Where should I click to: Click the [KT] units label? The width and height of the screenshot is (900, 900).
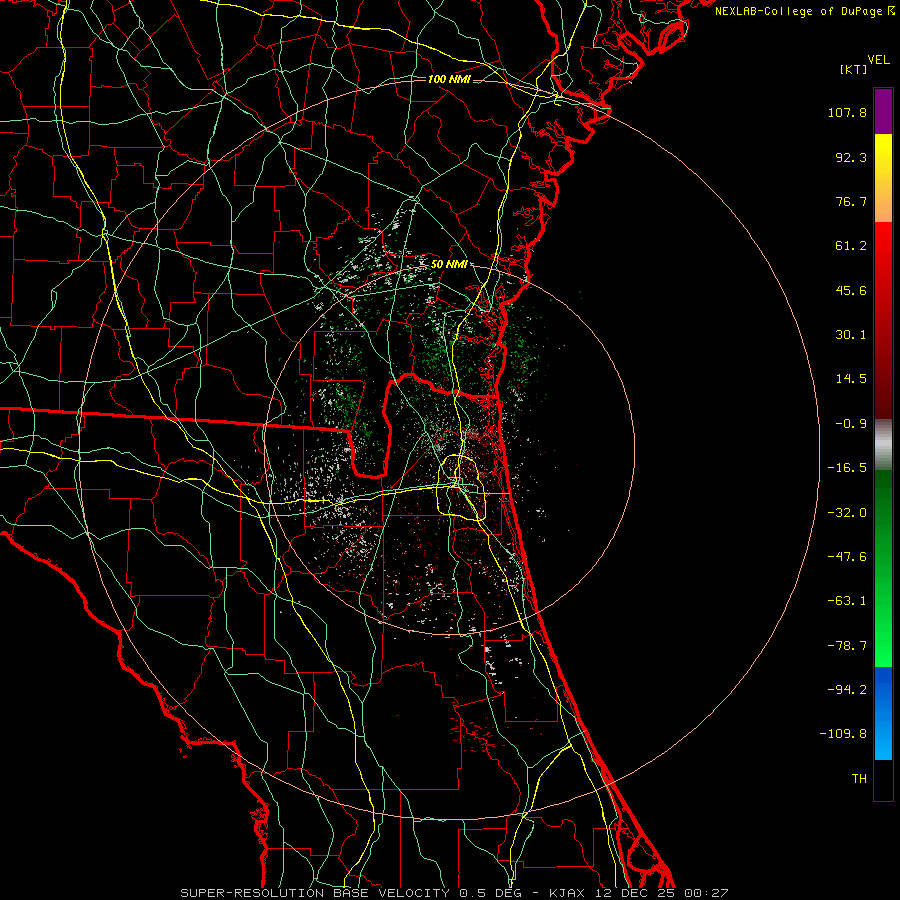854,69
